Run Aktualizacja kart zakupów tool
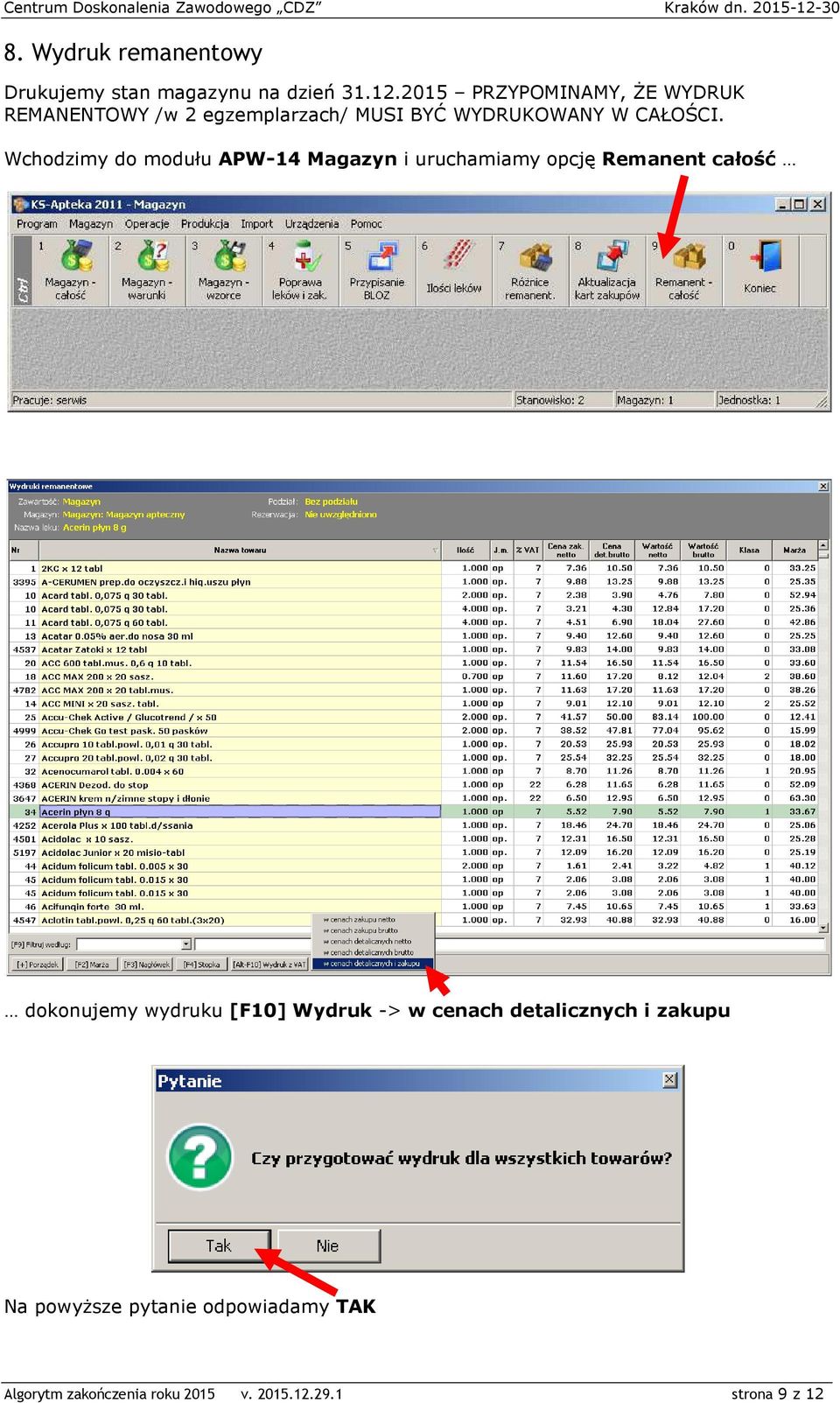This screenshot has height=1403, width=840. point(607,270)
